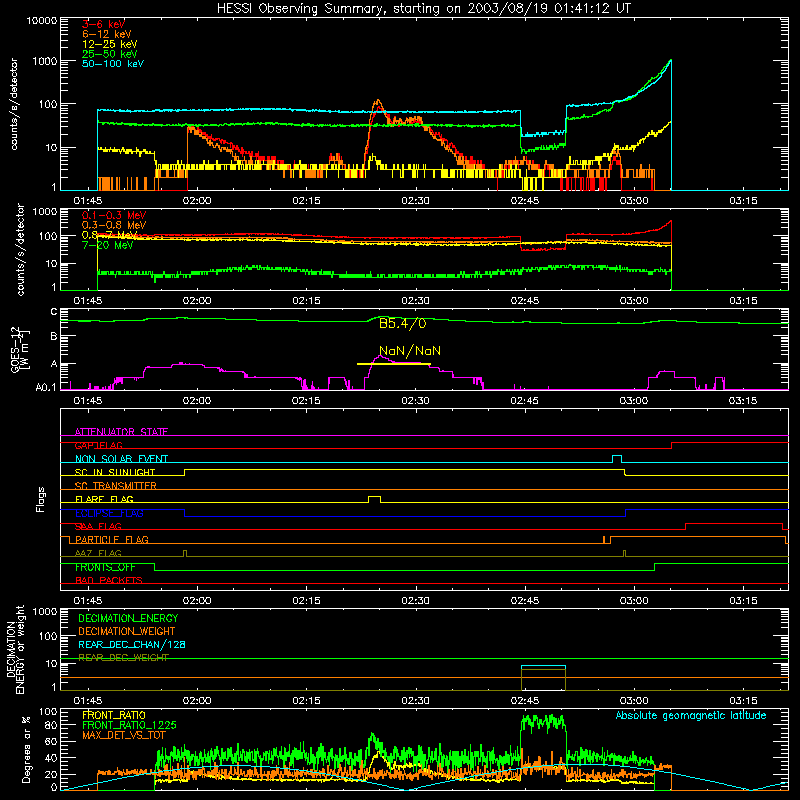Image resolution: width=800 pixels, height=800 pixels.
Task: Click the C tick label on GOES axis
Action: [x=54, y=312]
